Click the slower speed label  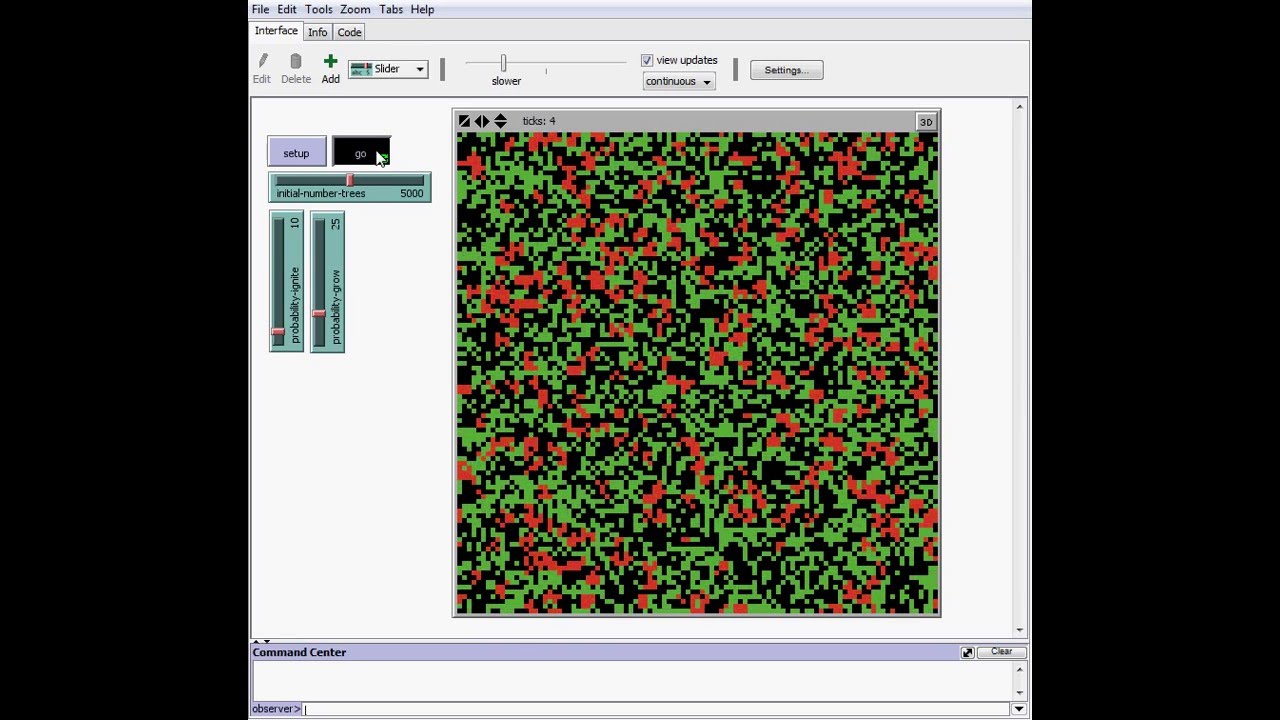pos(506,81)
